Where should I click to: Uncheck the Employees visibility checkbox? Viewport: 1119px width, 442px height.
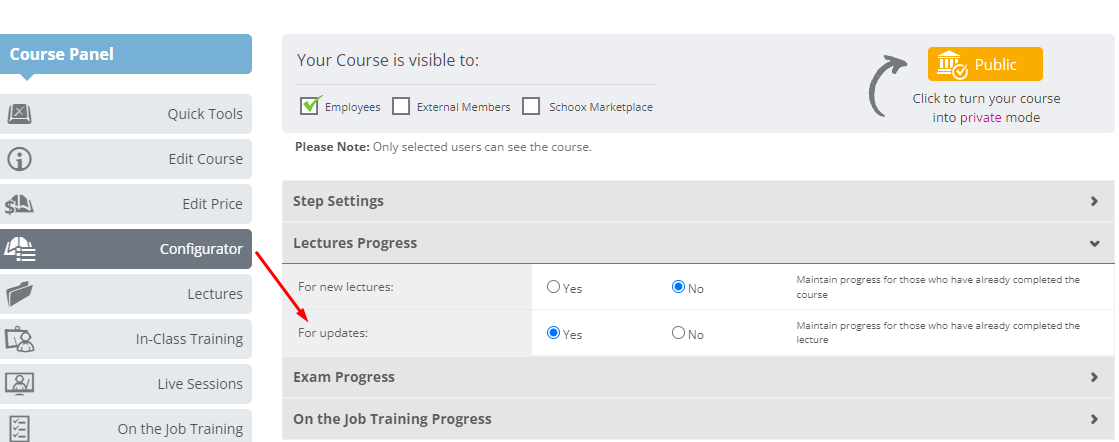309,106
